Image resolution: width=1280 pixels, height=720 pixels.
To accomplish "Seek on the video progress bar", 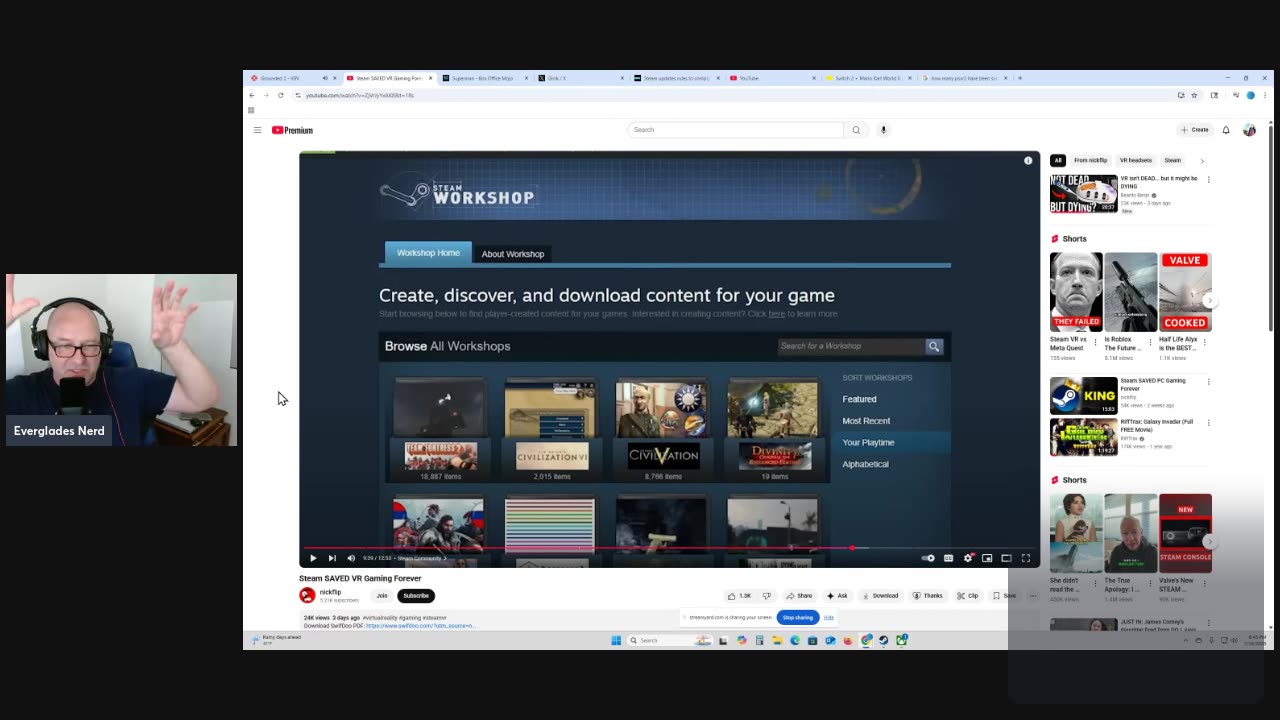I will [669, 548].
